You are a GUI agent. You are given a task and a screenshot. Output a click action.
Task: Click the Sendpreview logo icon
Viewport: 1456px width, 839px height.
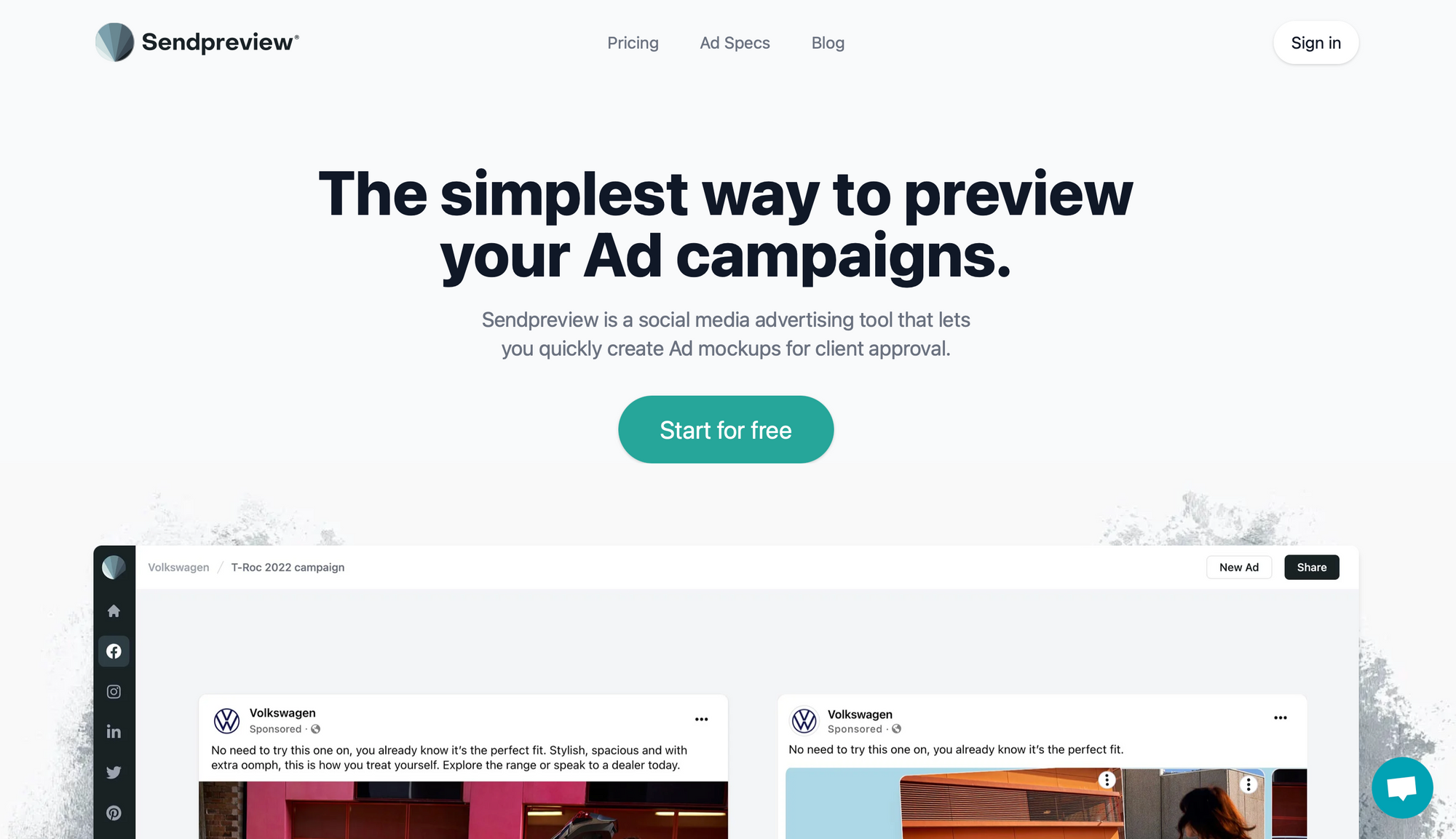pyautogui.click(x=115, y=42)
